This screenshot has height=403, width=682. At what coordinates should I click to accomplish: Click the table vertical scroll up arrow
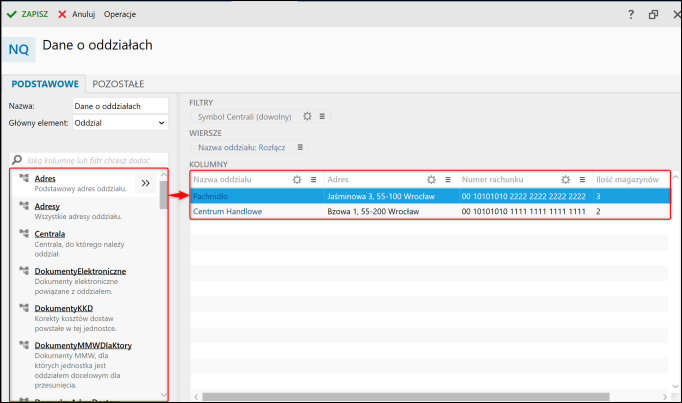pyautogui.click(x=675, y=177)
